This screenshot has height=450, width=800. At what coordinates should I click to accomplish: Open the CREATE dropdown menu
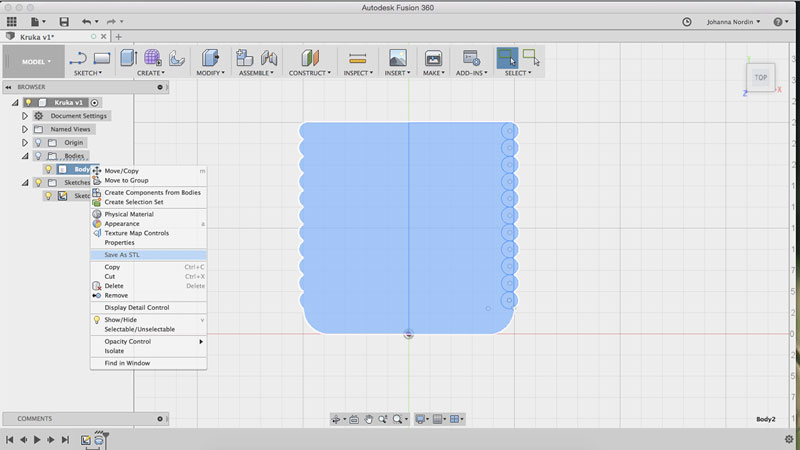151,73
